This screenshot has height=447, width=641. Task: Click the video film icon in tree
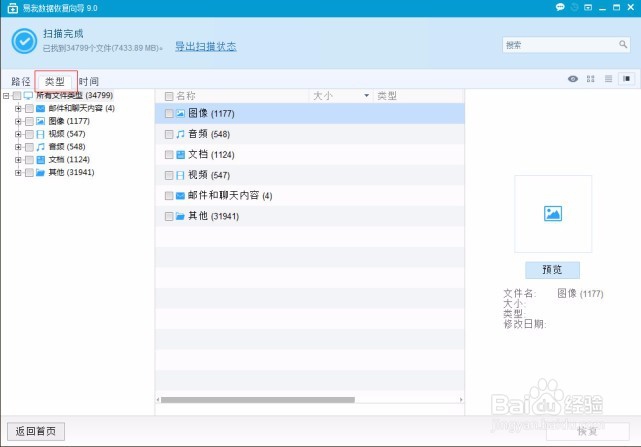click(x=40, y=134)
